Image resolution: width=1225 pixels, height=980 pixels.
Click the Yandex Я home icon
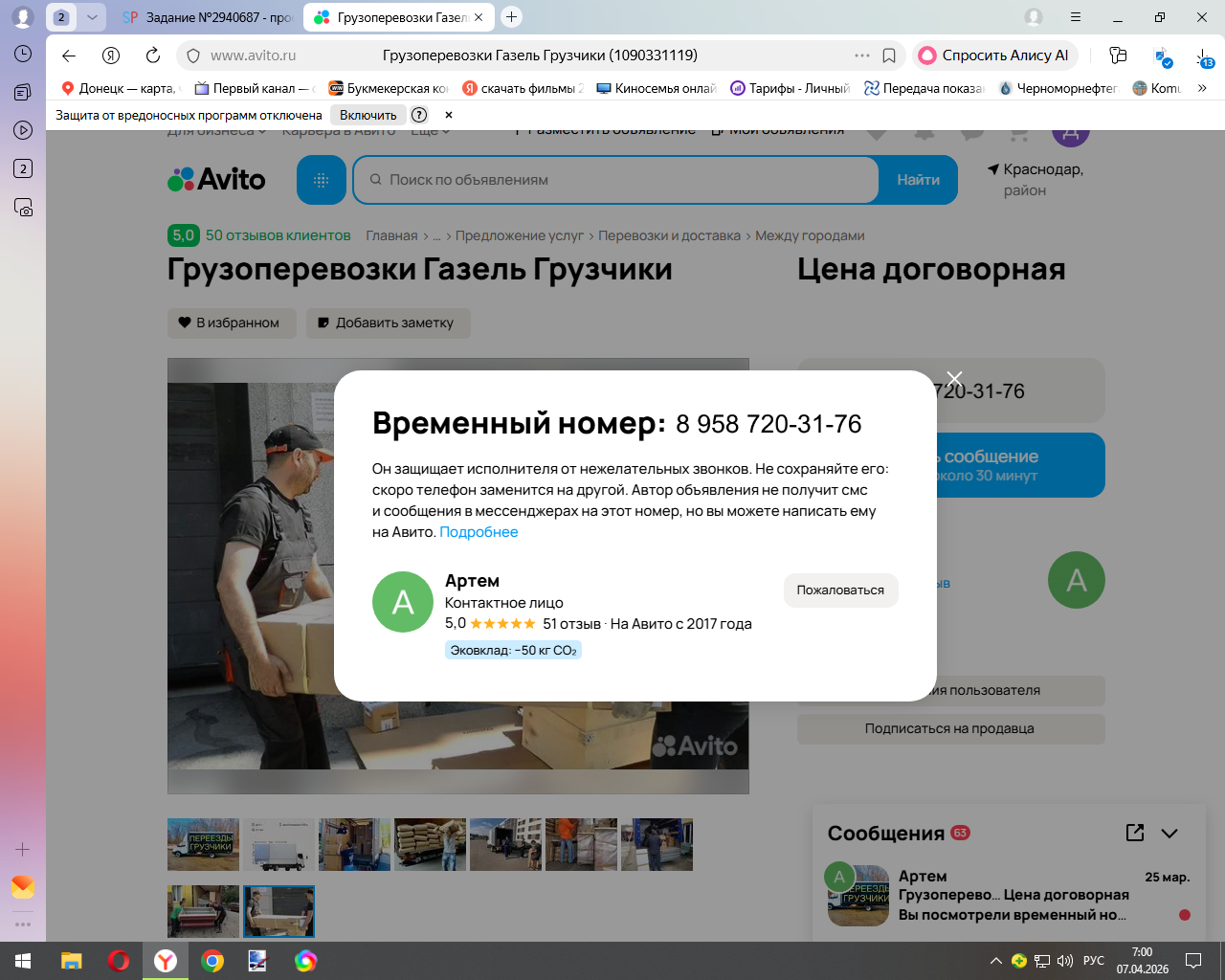click(111, 56)
